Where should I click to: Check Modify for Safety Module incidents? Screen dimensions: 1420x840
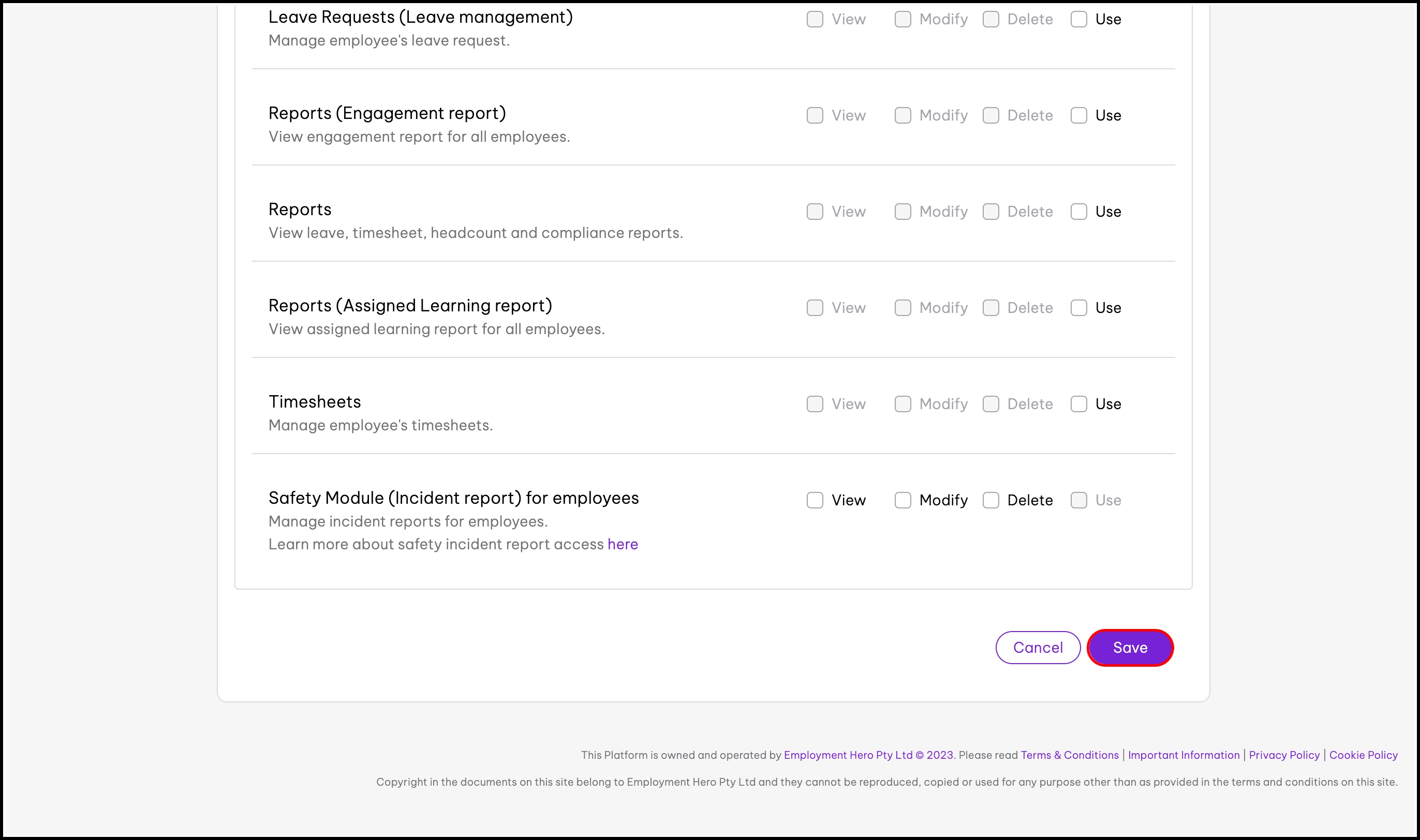(x=903, y=500)
